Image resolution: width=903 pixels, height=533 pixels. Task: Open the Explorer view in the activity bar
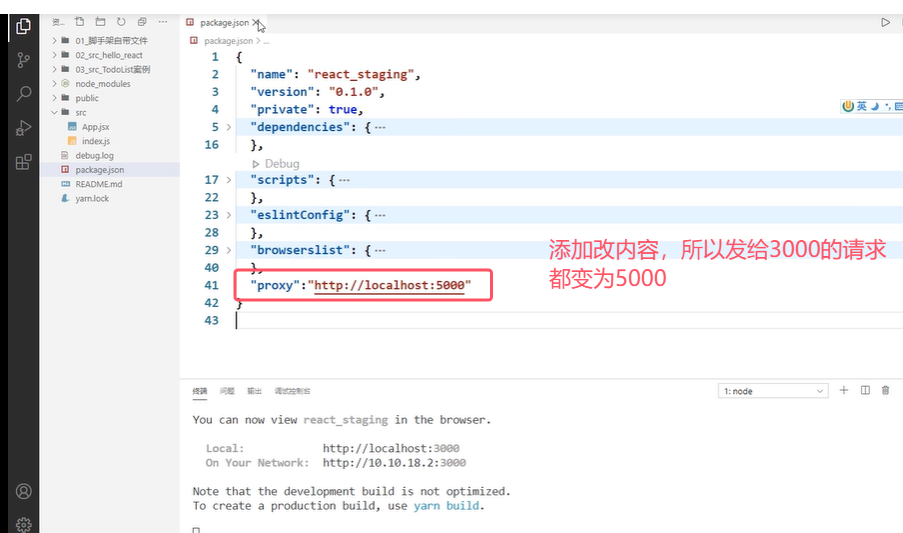[x=24, y=26]
